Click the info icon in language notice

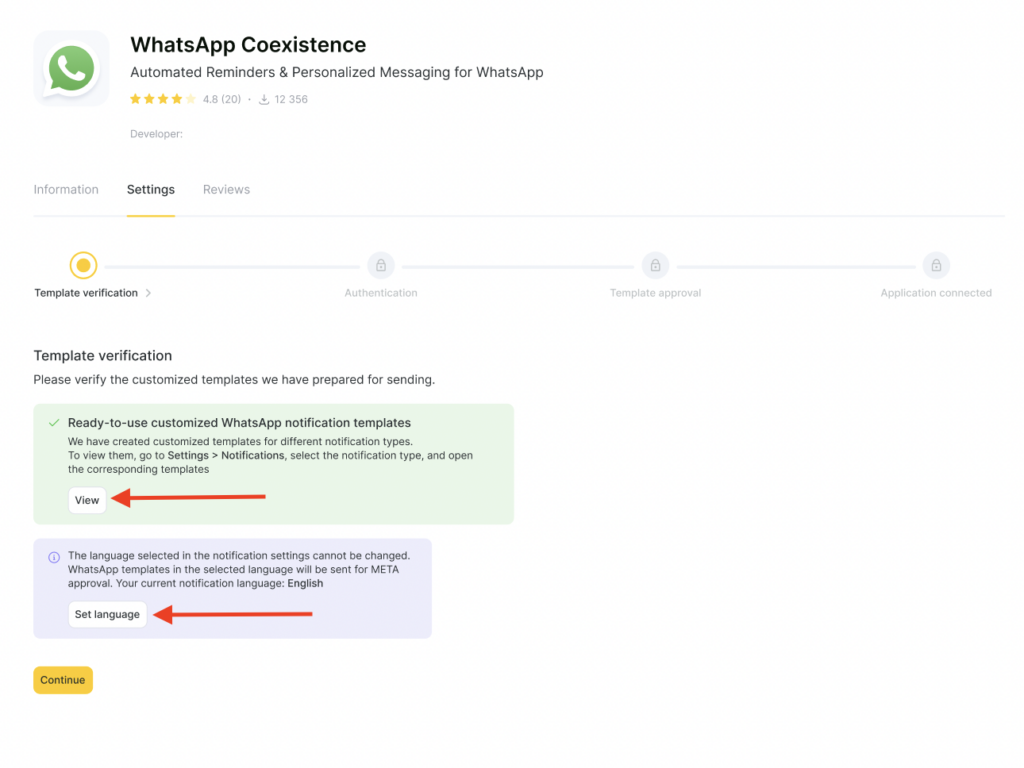coord(54,557)
